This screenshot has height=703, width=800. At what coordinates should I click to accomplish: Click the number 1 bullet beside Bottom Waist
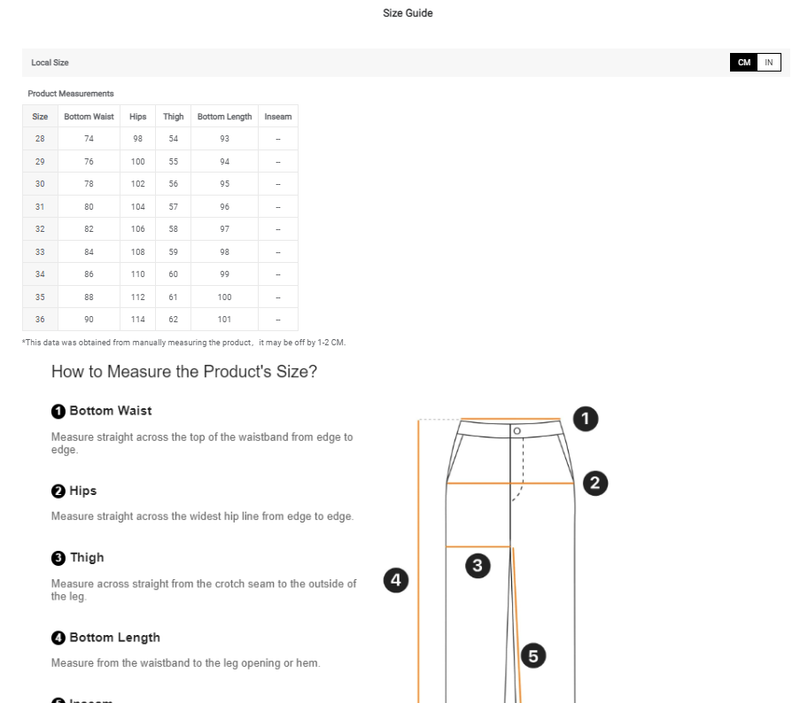click(58, 411)
